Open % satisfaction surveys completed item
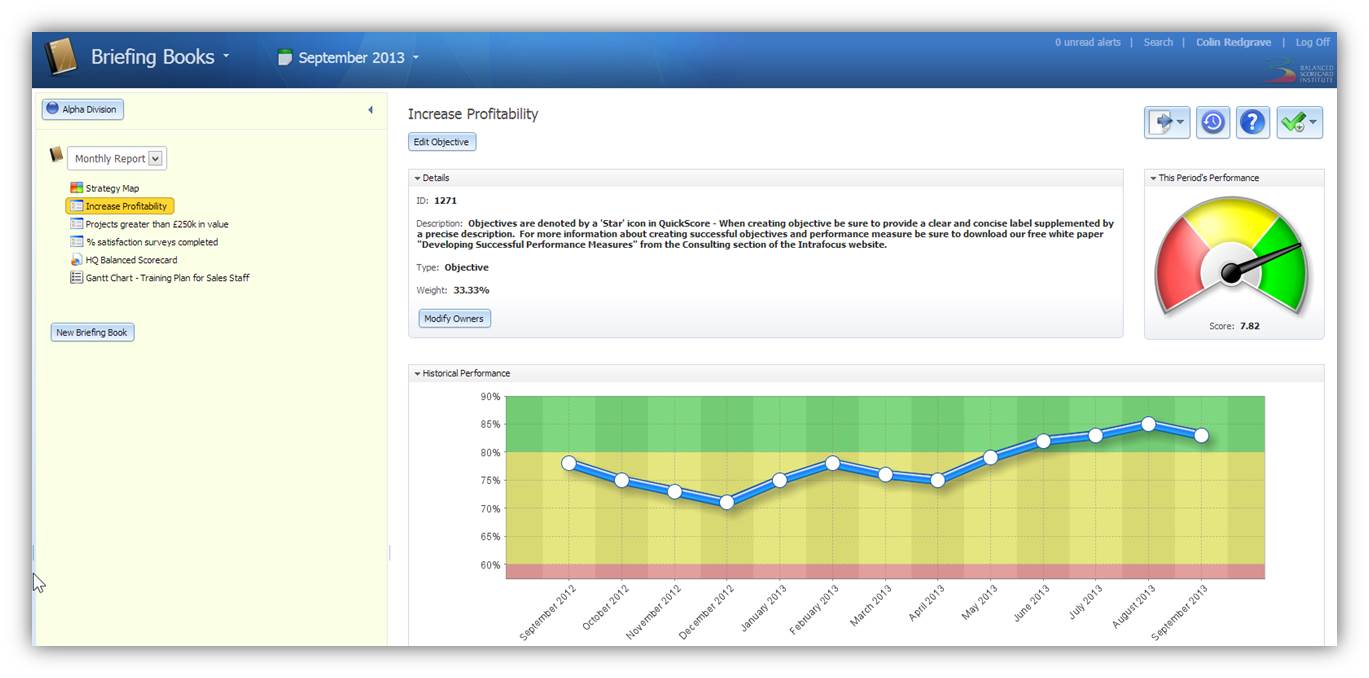The height and width of the screenshot is (678, 1369). tap(151, 242)
